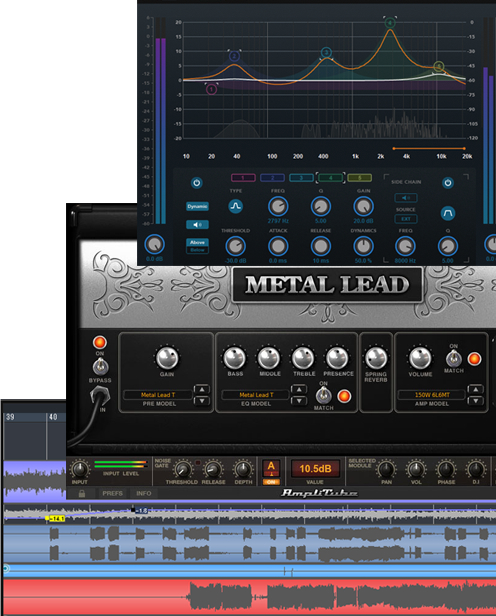
Task: Click PRE MODEL down arrow
Action: (202, 401)
